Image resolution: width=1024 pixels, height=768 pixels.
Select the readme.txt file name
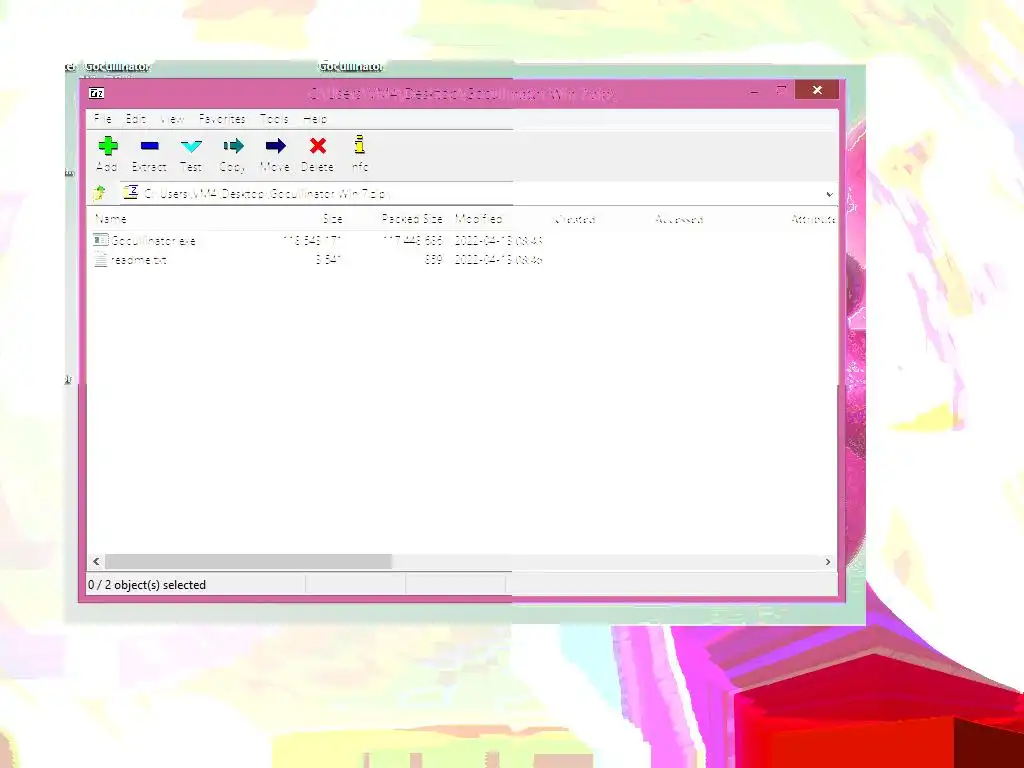click(x=138, y=260)
